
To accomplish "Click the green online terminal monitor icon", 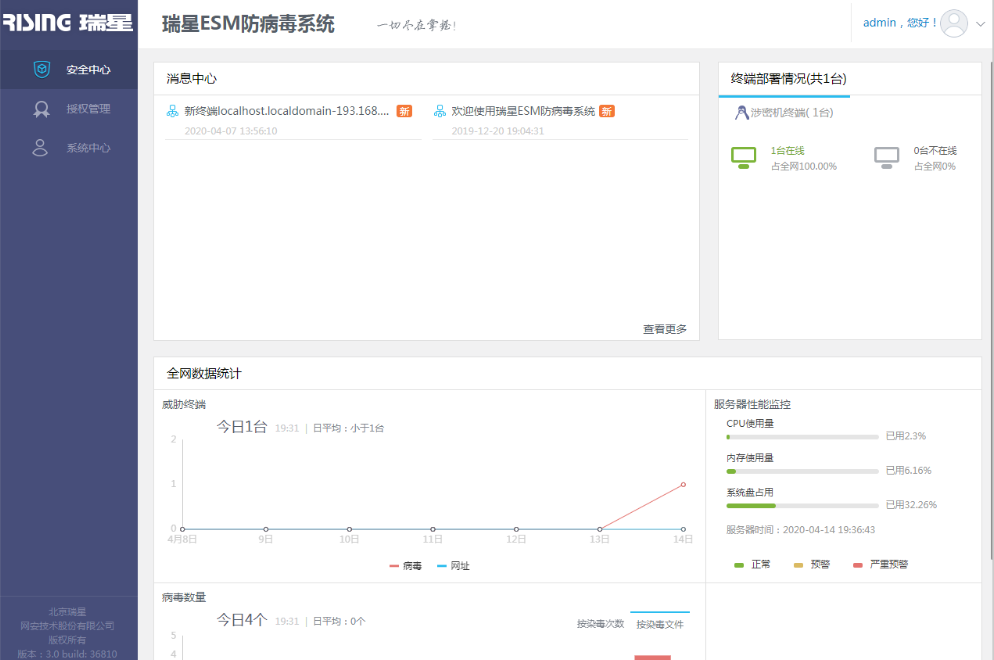I will 743,157.
